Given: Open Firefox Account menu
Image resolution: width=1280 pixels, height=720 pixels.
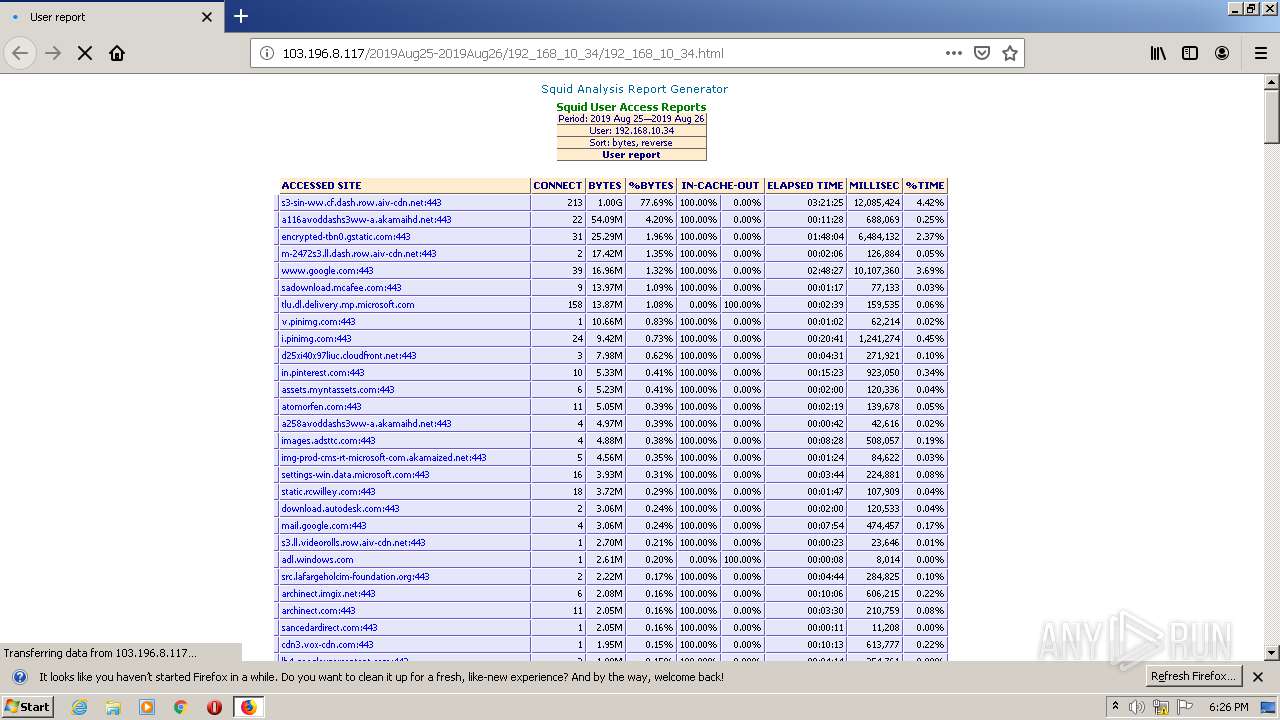Looking at the screenshot, I should (x=1222, y=53).
